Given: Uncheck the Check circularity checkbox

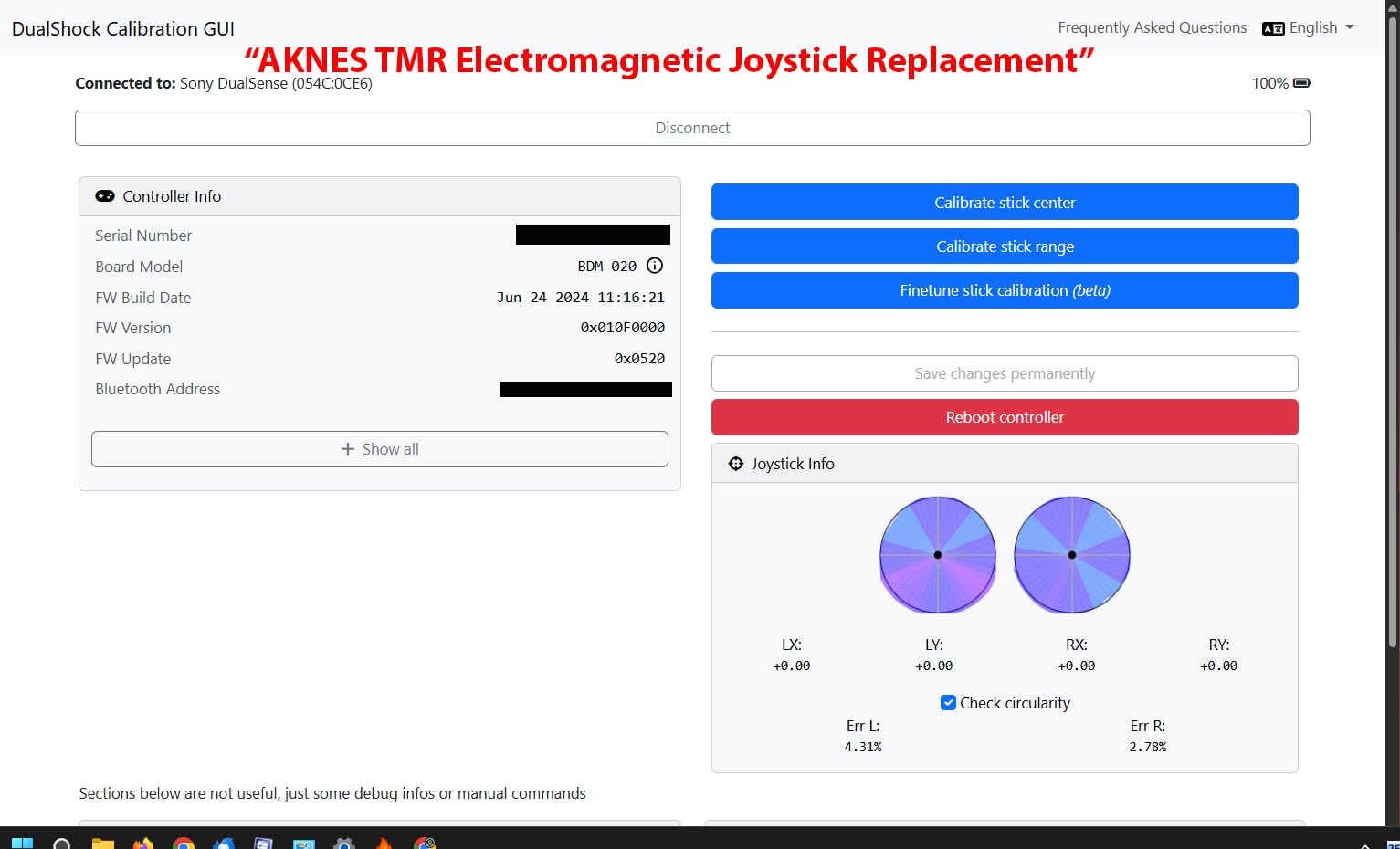Looking at the screenshot, I should point(948,702).
